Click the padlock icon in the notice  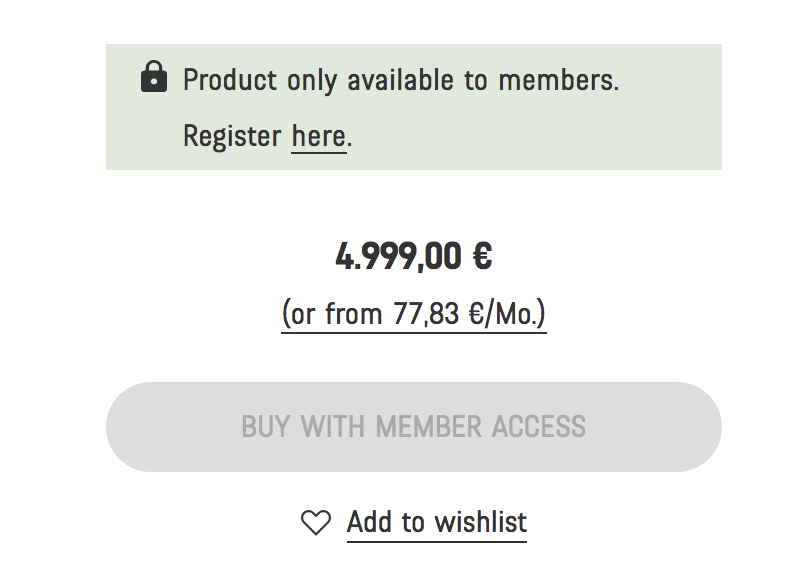click(154, 77)
